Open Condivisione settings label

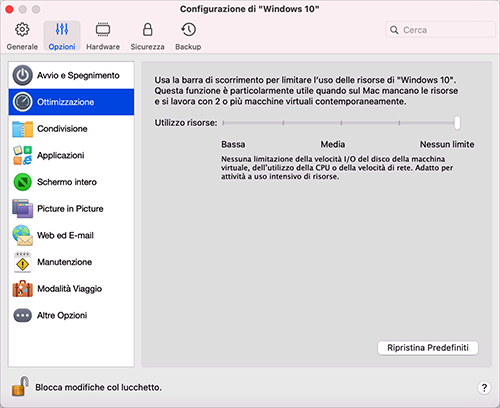[62, 129]
